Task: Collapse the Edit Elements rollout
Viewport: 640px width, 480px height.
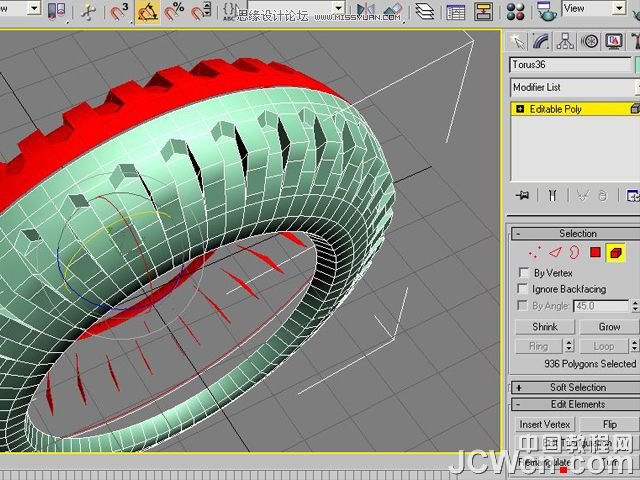Action: (576, 404)
